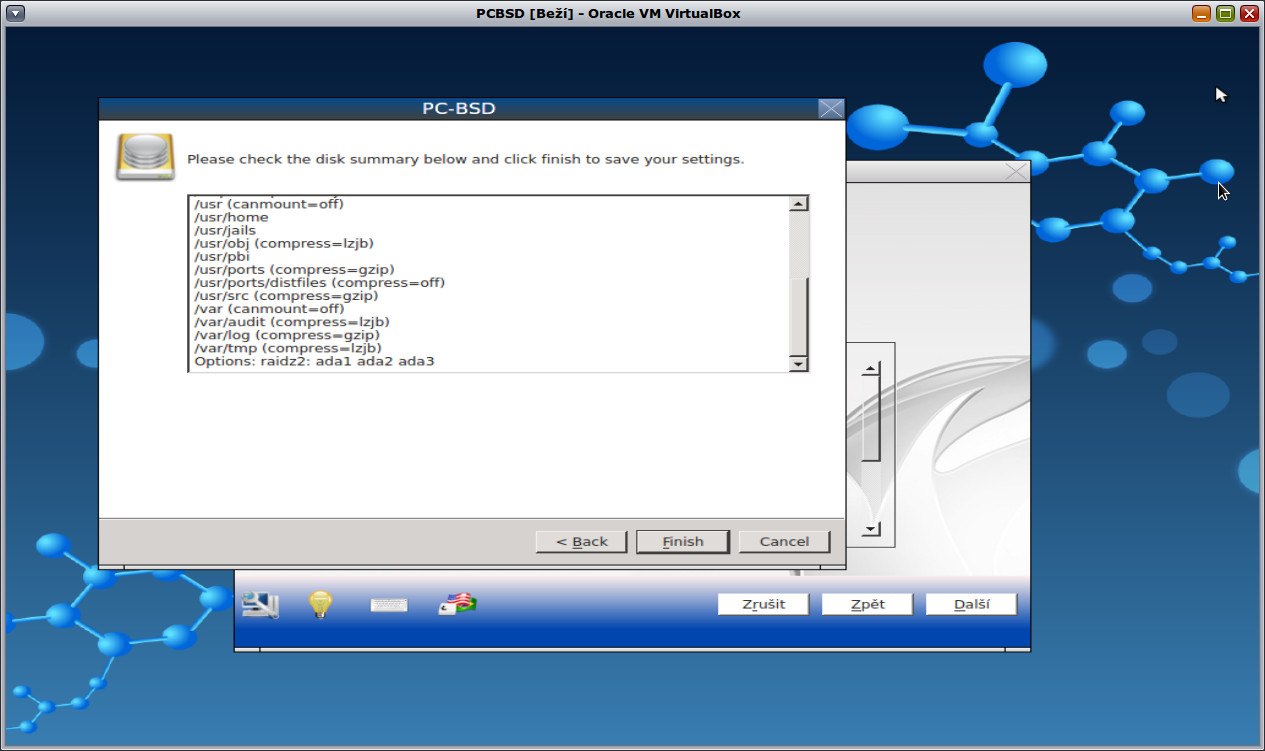Screen dimensions: 1265x751
Task: Click the language flags icon
Action: [455, 603]
